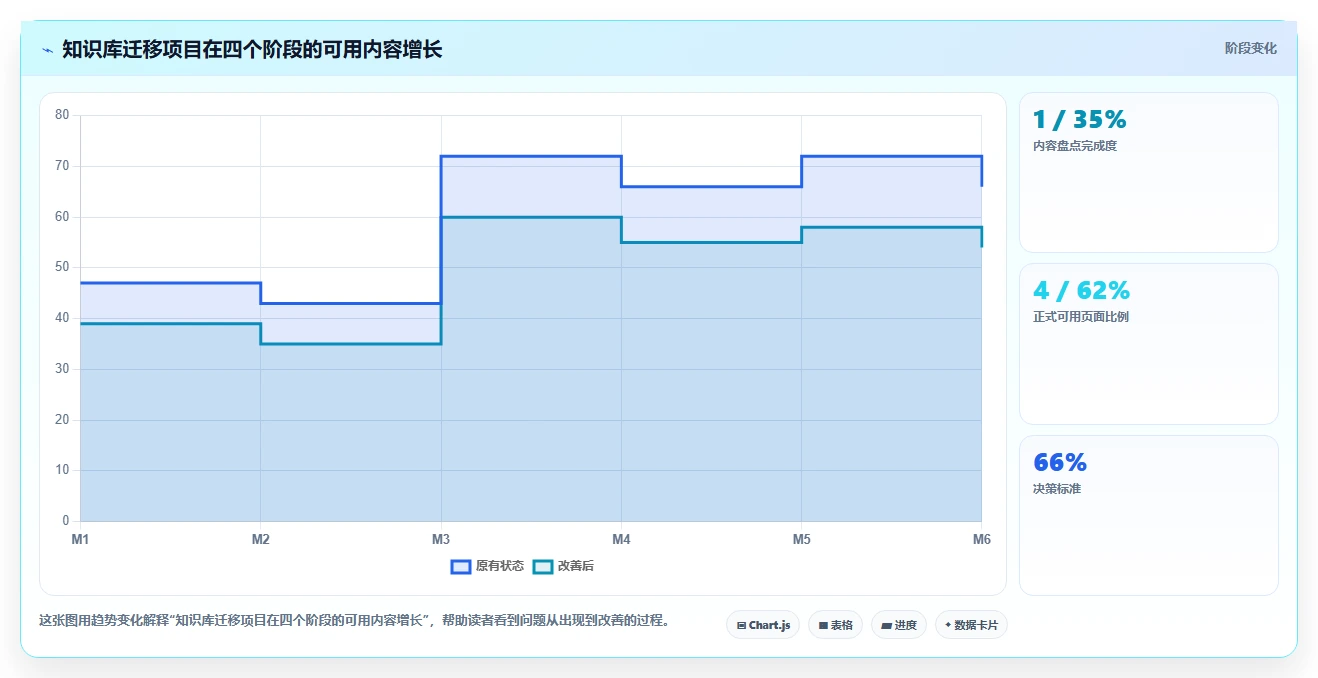This screenshot has width=1318, height=678.
Task: Click the M3 x-axis label
Action: coord(441,539)
